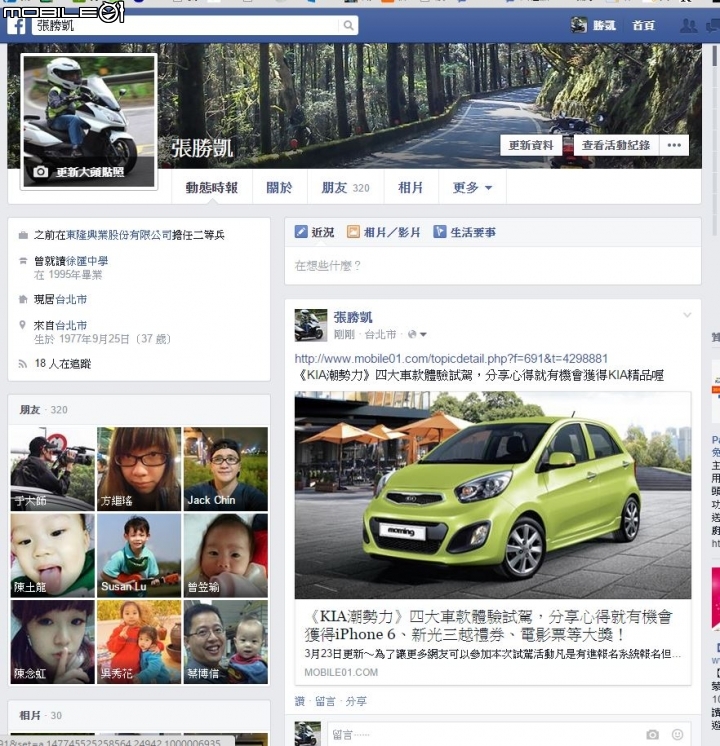Click 台北市 link after 現居
720x746 pixels.
(71, 299)
